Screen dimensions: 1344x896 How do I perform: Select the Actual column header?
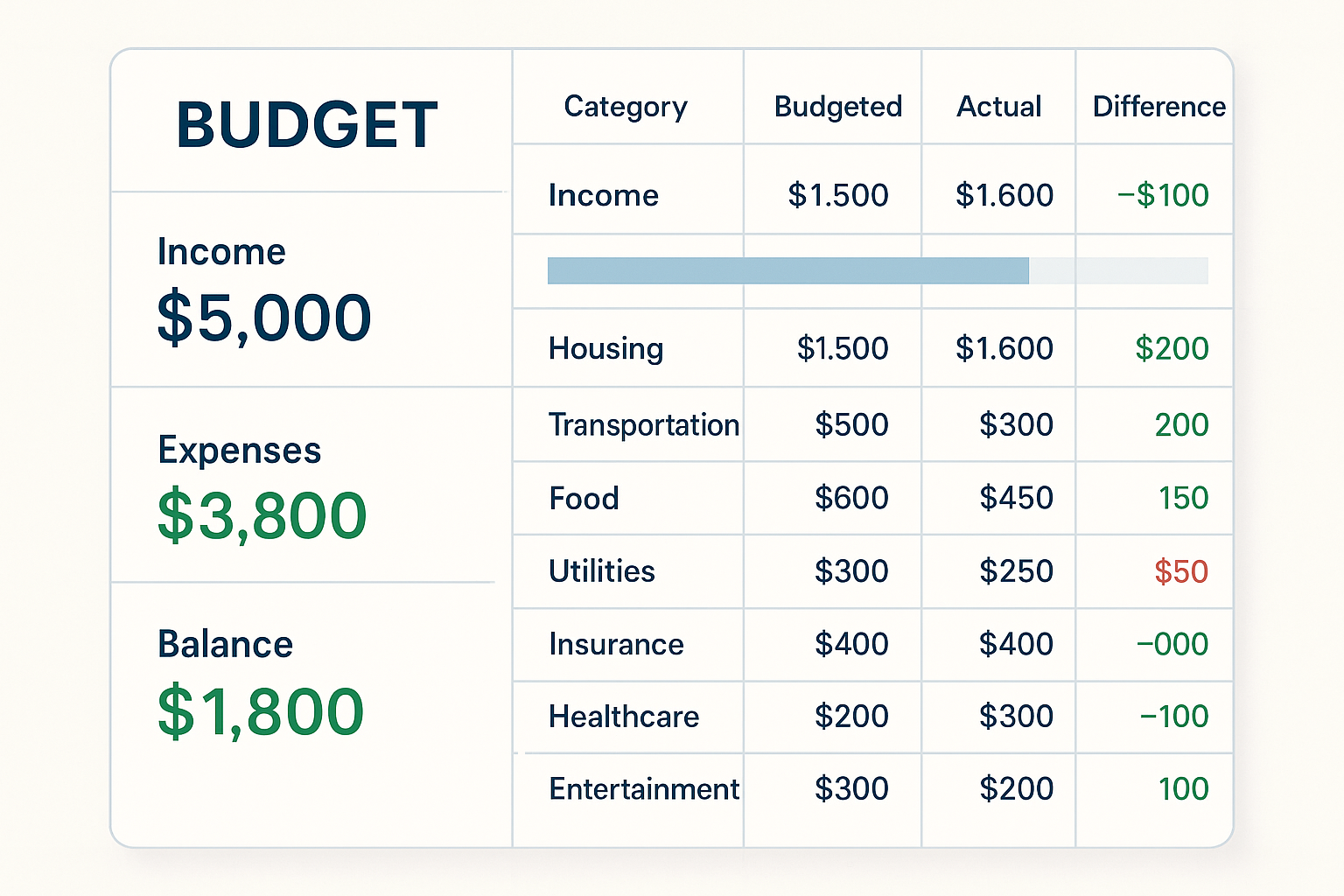[x=998, y=107]
